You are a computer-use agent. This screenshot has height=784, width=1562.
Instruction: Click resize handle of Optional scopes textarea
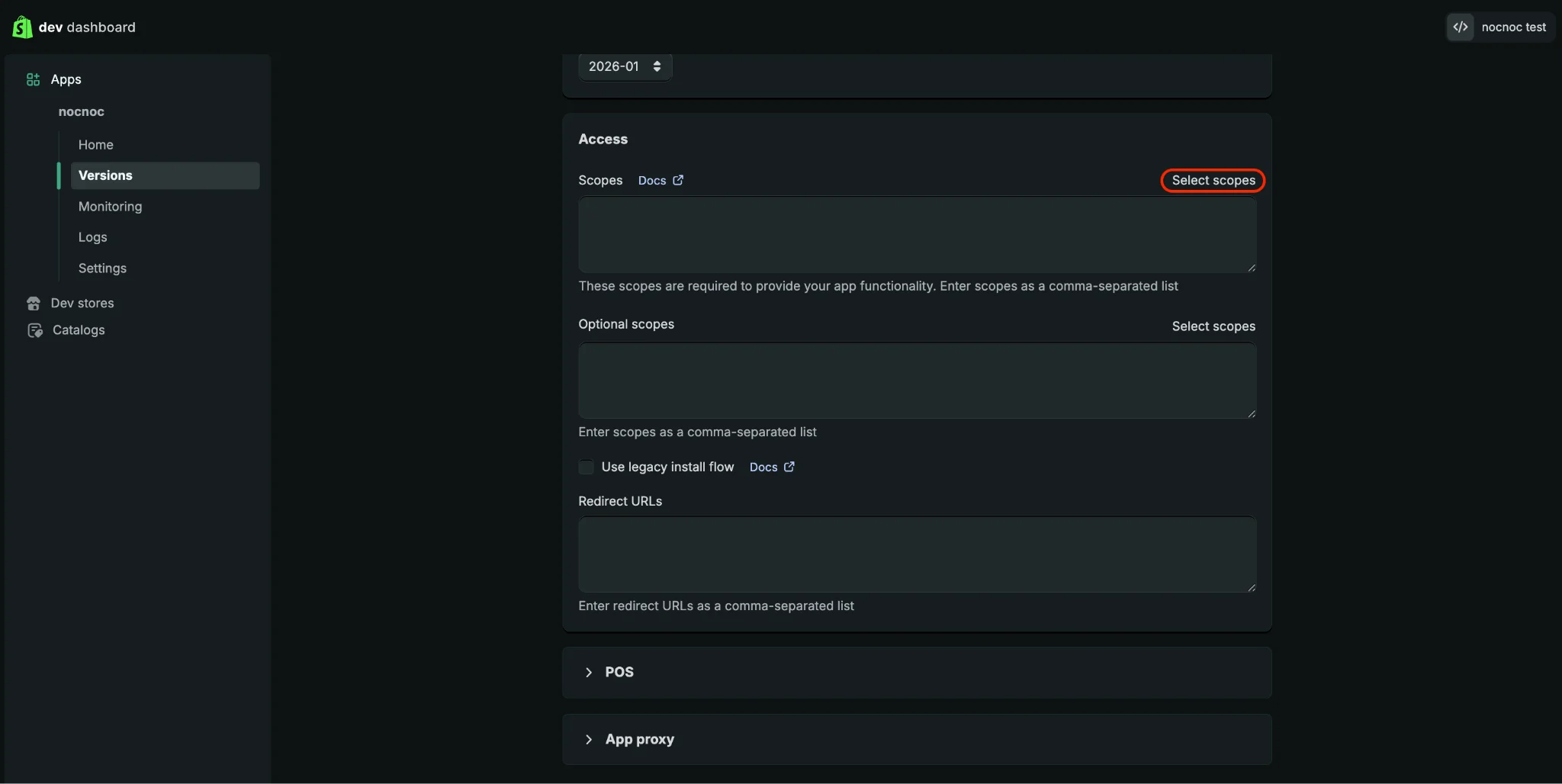pyautogui.click(x=1252, y=413)
